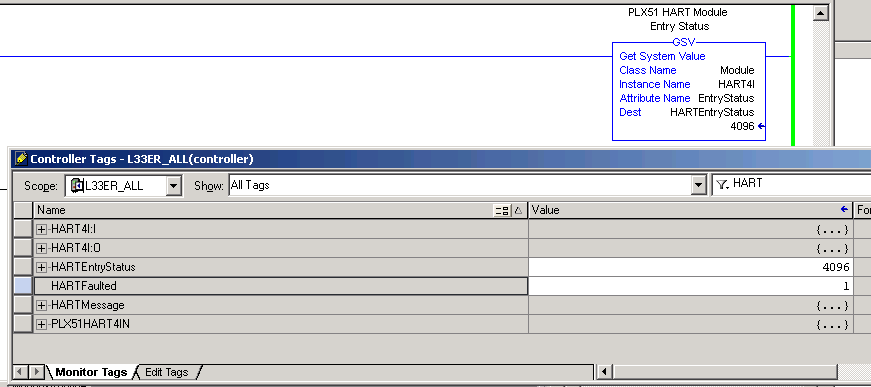Image resolution: width=871 pixels, height=387 pixels.
Task: Click the filter funnel icon beside HART
Action: [722, 185]
